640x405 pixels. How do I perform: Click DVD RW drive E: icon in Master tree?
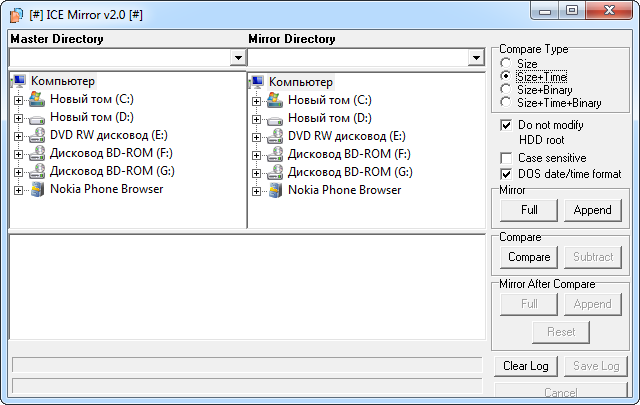point(37,135)
